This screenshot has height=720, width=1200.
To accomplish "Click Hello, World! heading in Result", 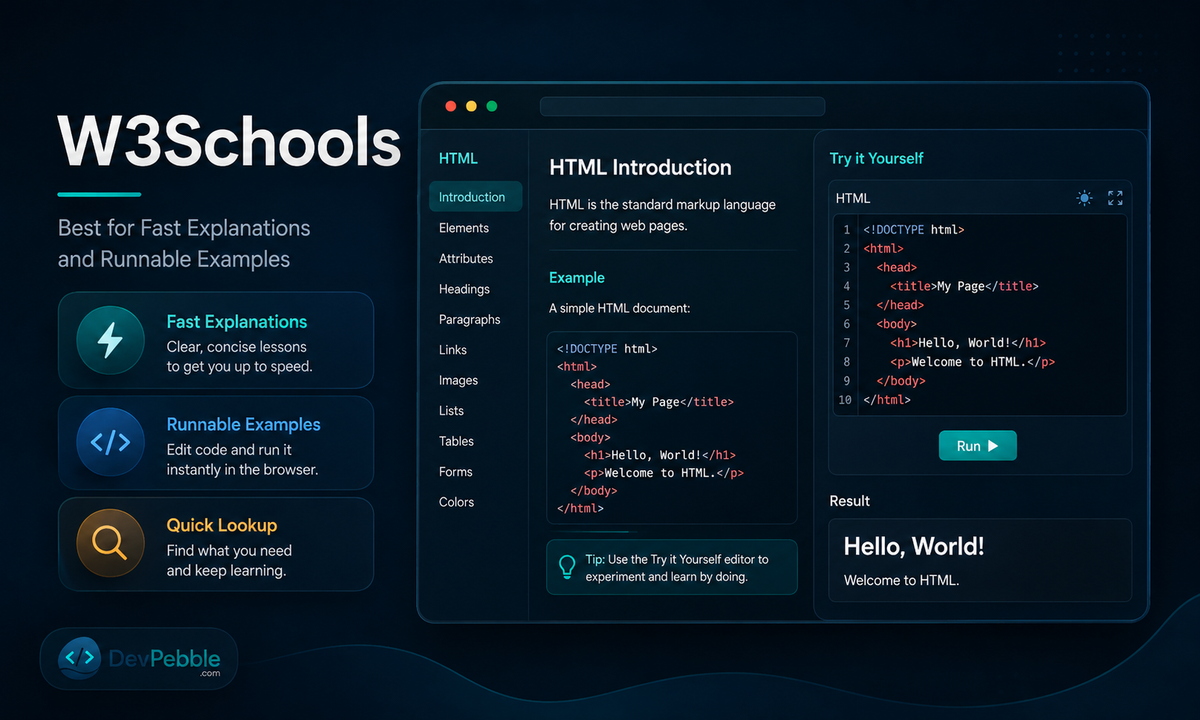I will pyautogui.click(x=914, y=546).
